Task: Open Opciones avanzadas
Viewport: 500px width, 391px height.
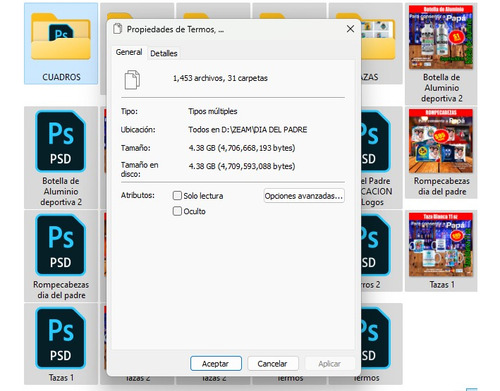Action: (x=304, y=196)
